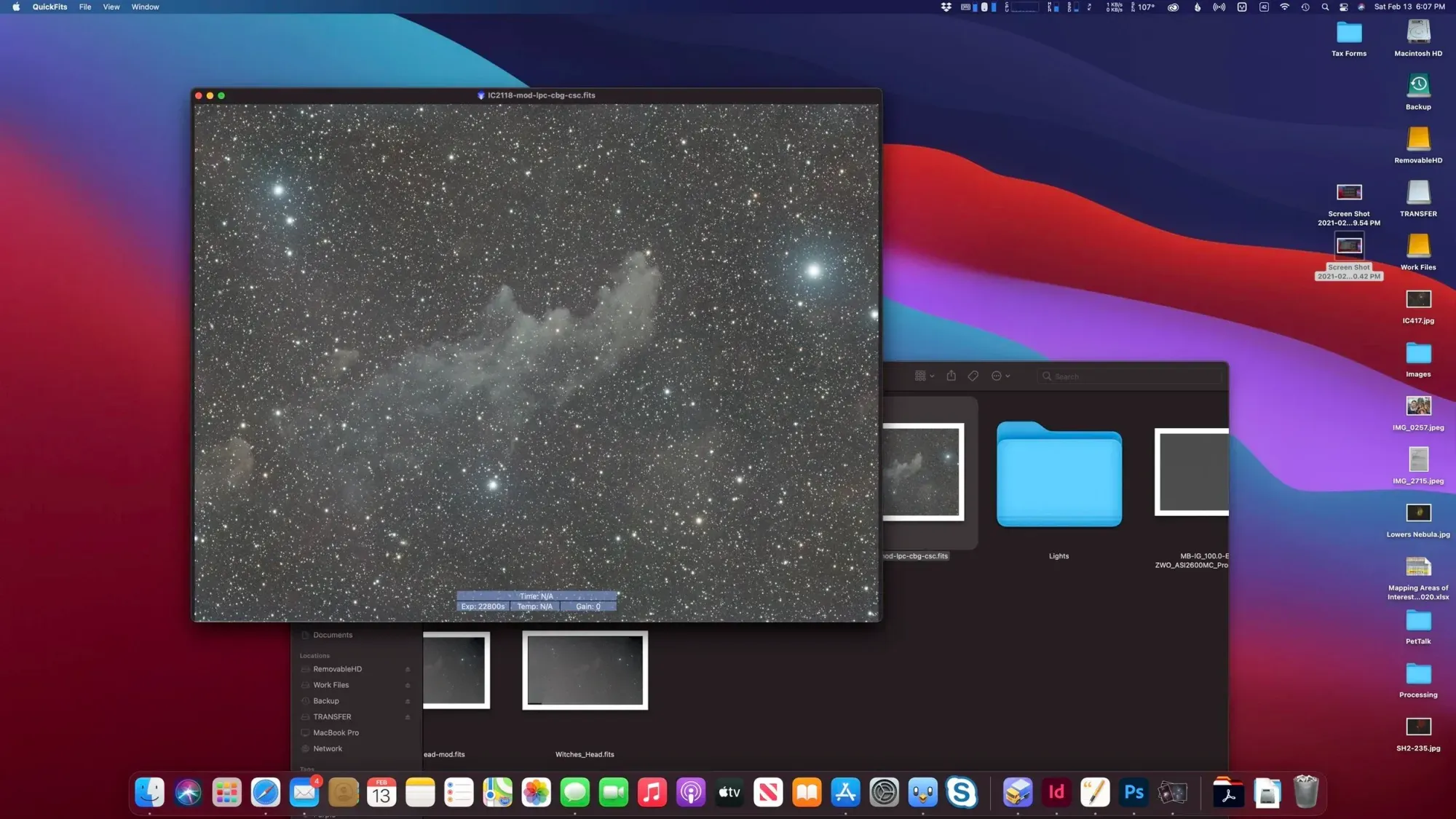Open the Share icon in the Finder toolbar

coord(951,376)
